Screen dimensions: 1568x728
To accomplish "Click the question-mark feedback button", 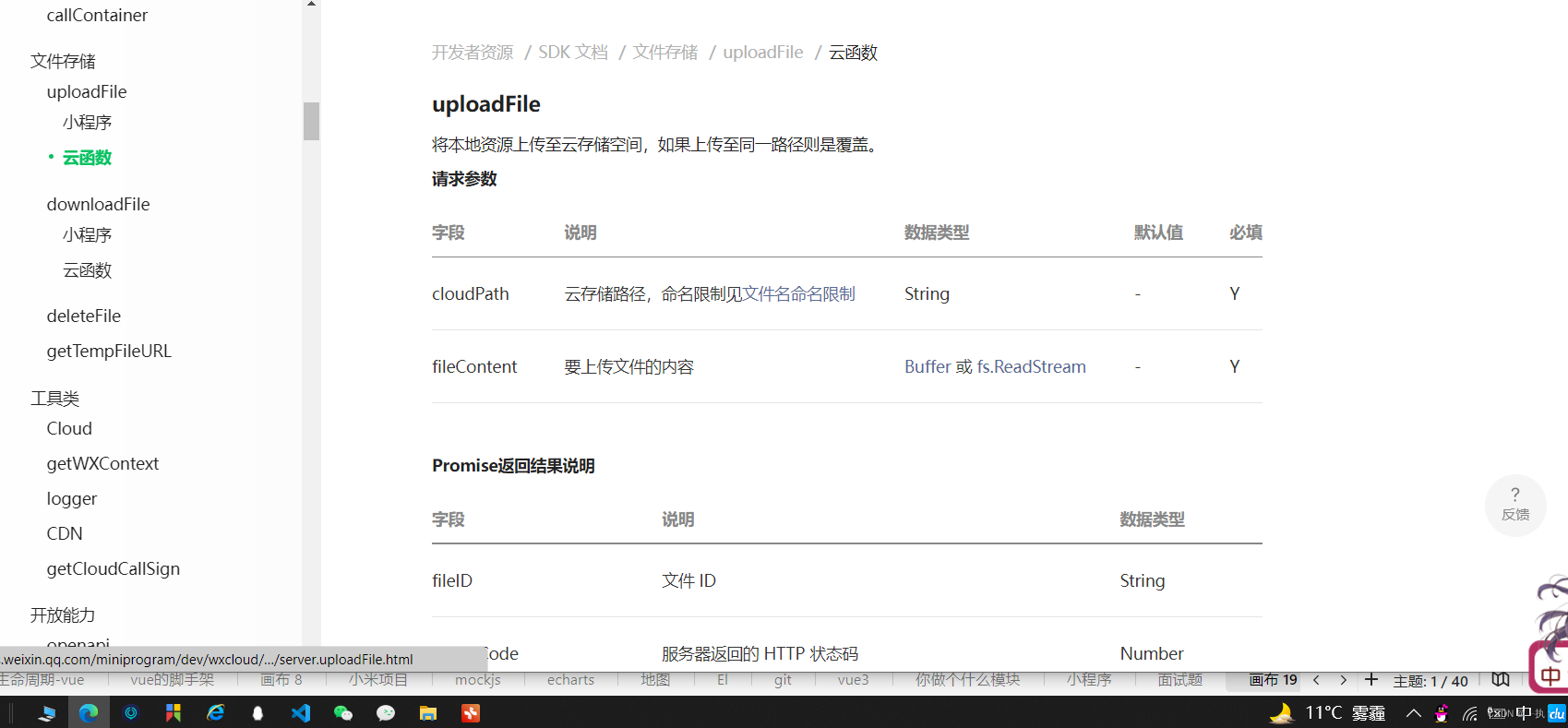I will tap(1515, 505).
